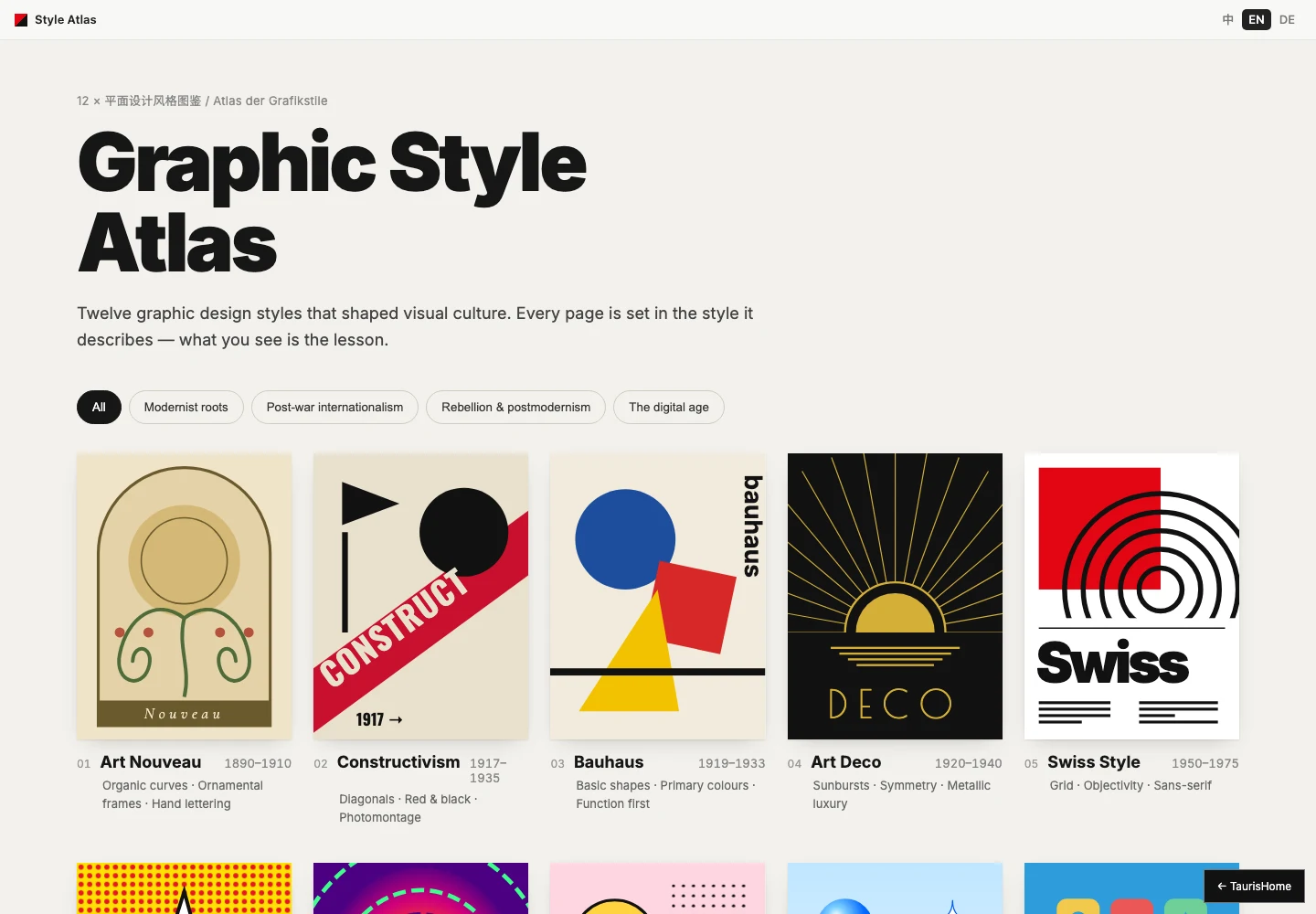
Task: Select the EN language option
Action: [x=1257, y=19]
